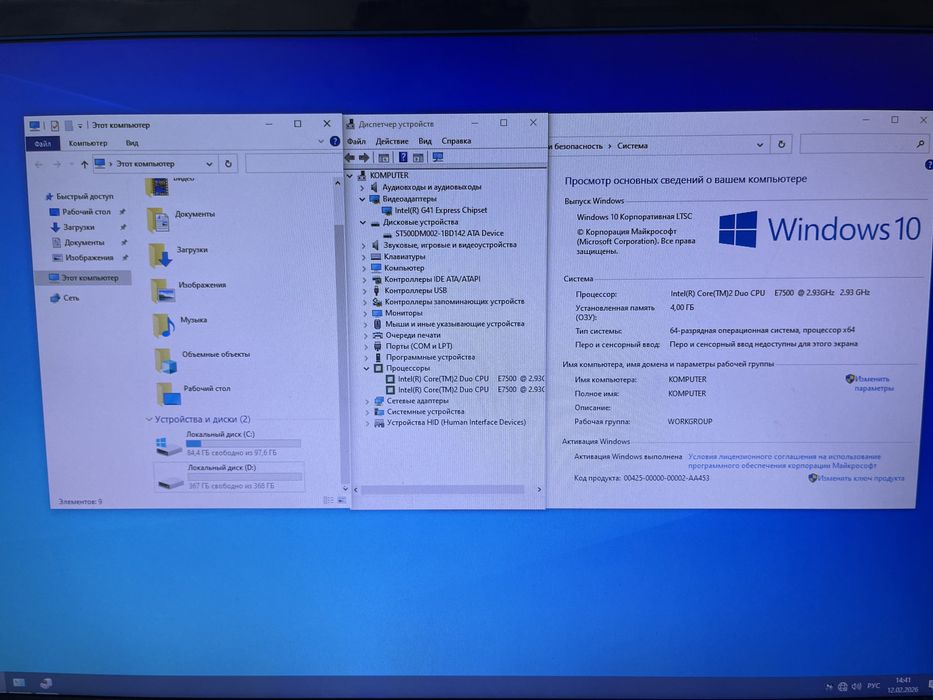Select Загрузки in the quick access list
The image size is (933, 700).
click(x=73, y=227)
